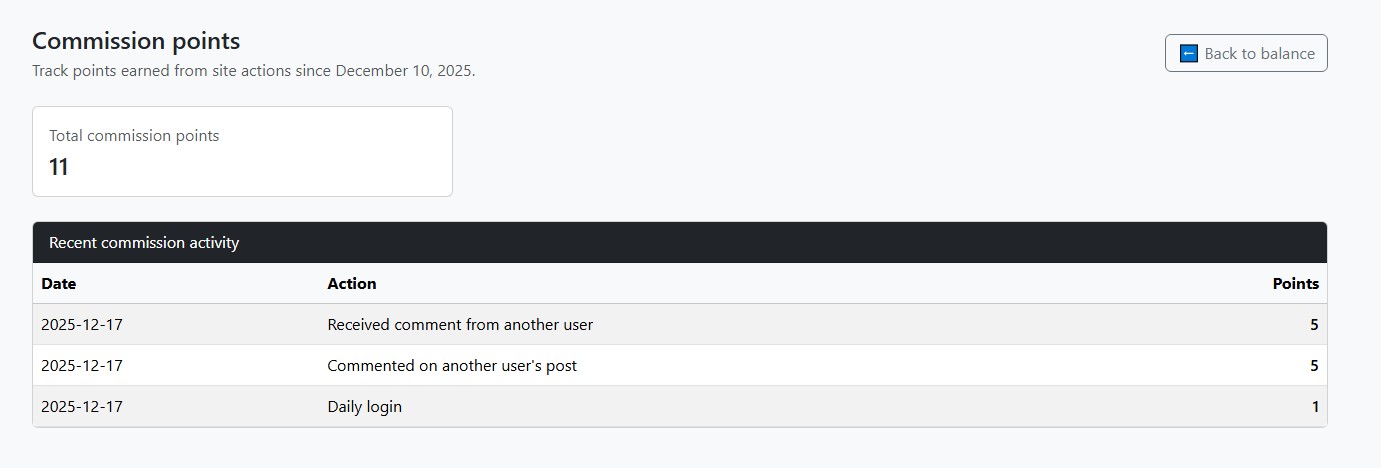Click the Action column header
This screenshot has width=1381, height=468.
click(x=352, y=284)
